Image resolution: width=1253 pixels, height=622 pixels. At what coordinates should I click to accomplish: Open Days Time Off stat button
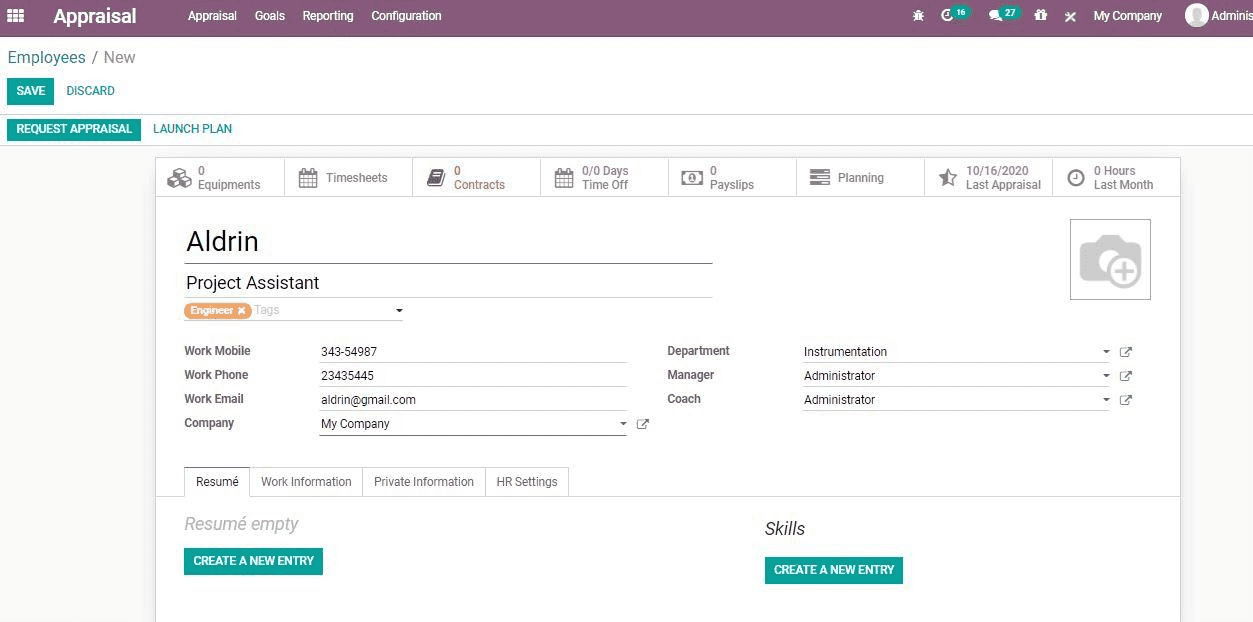tap(604, 178)
